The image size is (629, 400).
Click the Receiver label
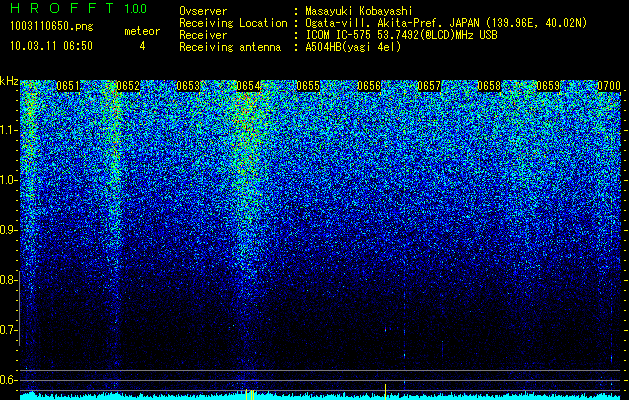pos(203,35)
